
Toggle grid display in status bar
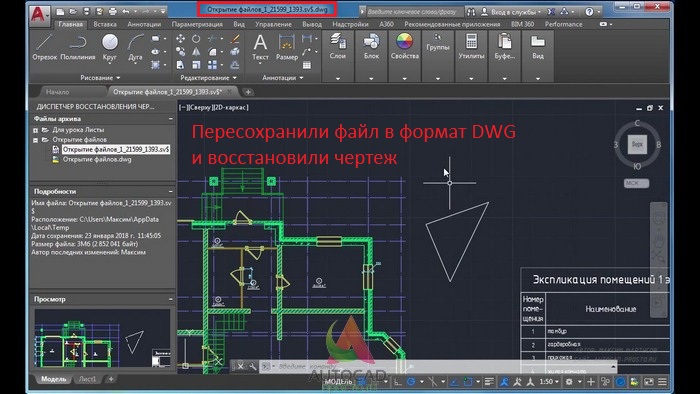(362, 382)
